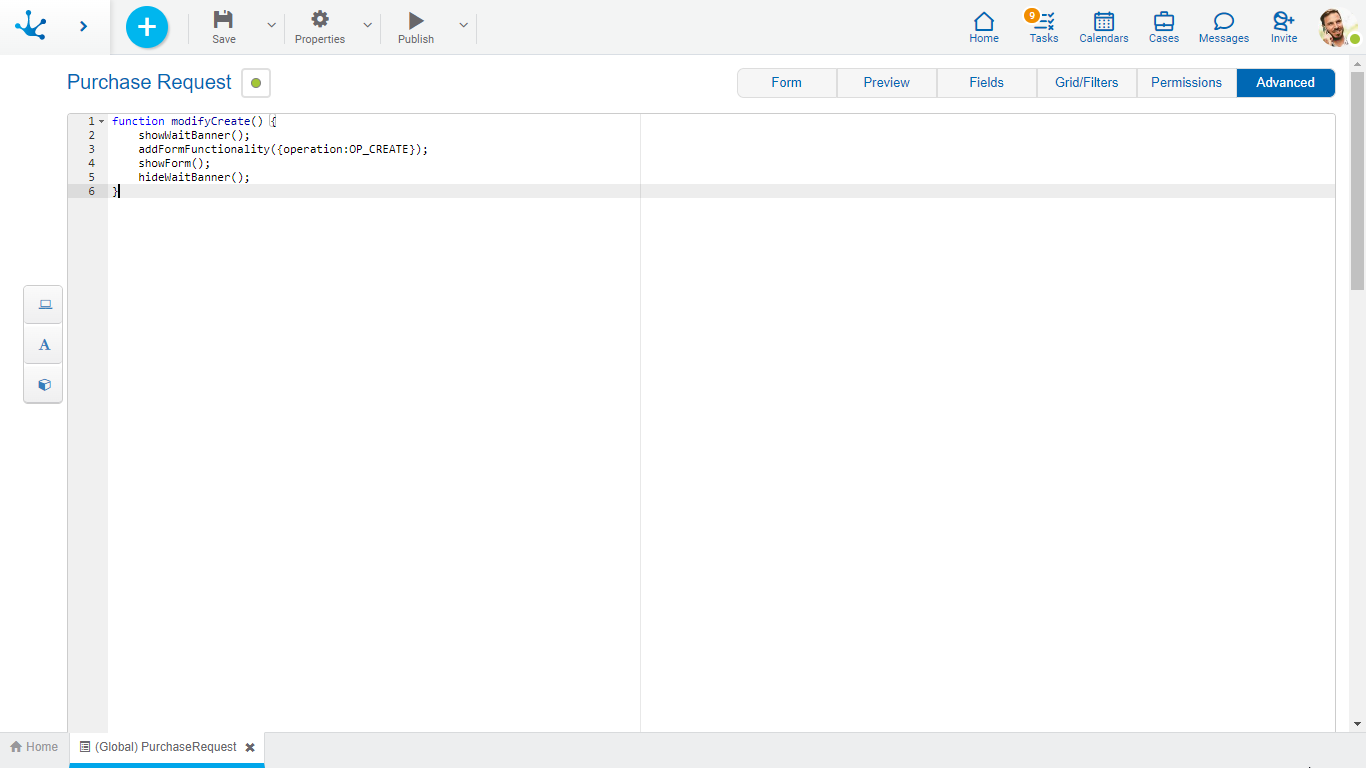Image resolution: width=1366 pixels, height=768 pixels.
Task: Collapse code fold arrow on line 1
Action: tap(101, 121)
